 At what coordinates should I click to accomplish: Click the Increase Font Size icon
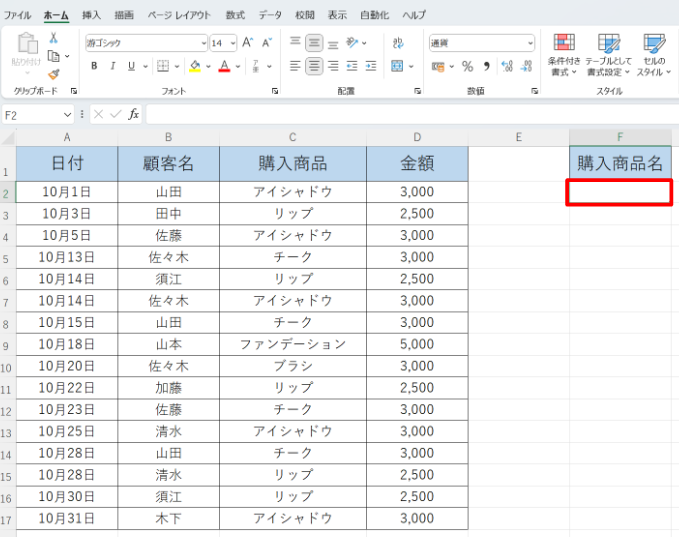pos(247,43)
